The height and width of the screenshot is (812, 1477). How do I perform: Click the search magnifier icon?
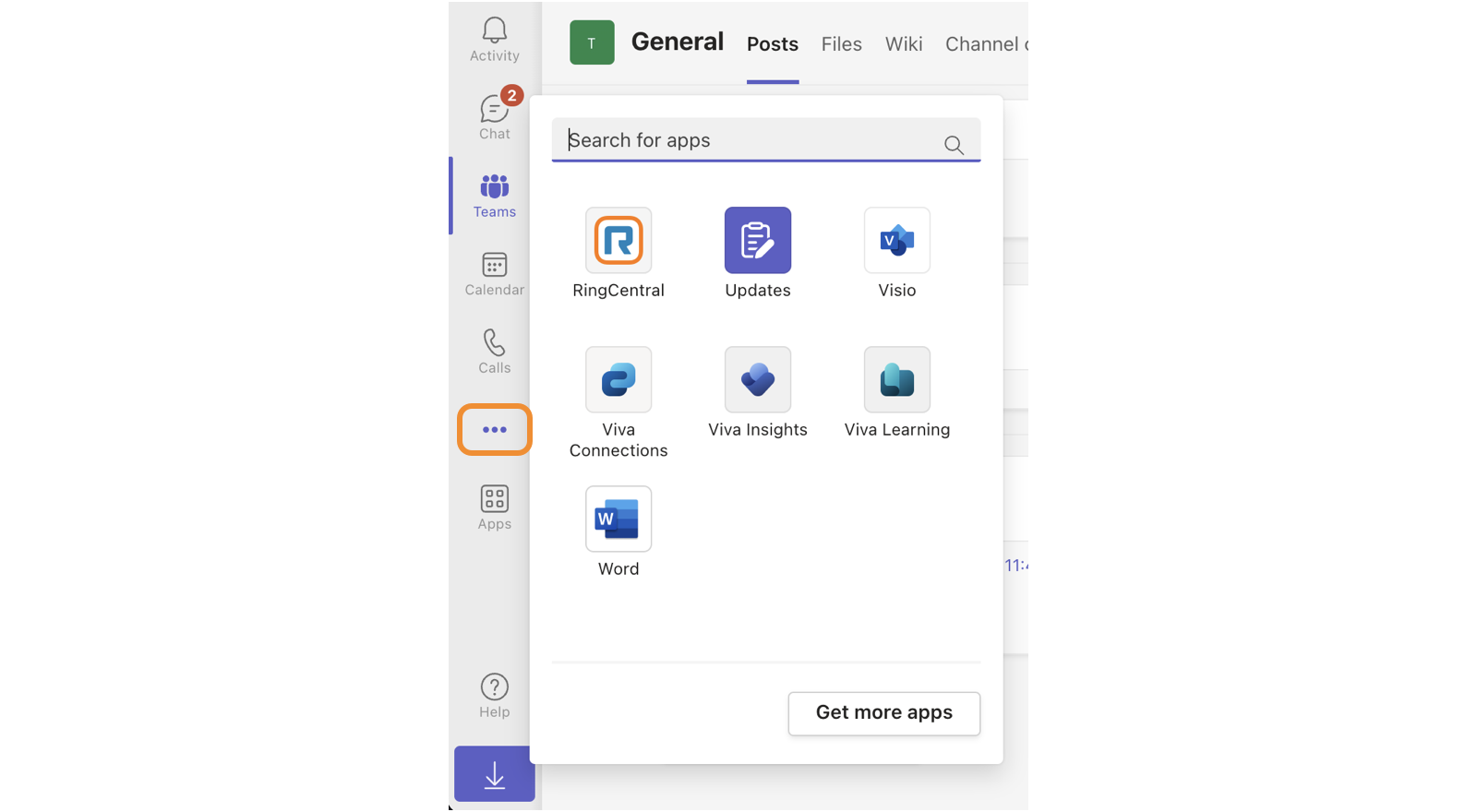[x=954, y=145]
